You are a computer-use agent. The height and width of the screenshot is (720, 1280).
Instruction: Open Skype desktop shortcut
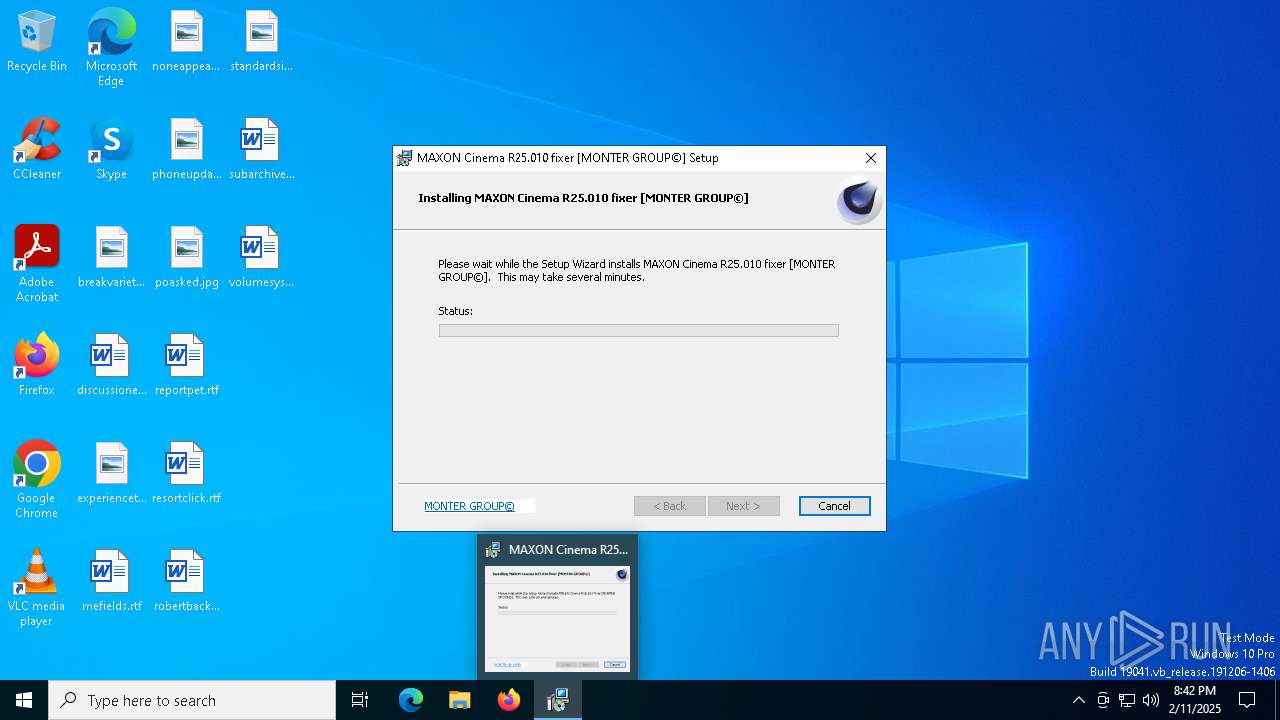(x=111, y=150)
